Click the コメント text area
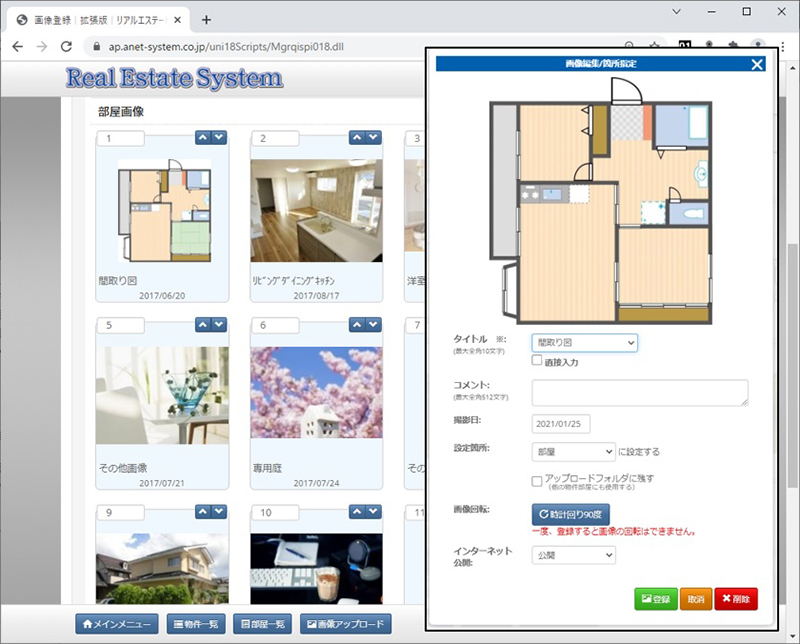 [x=640, y=393]
